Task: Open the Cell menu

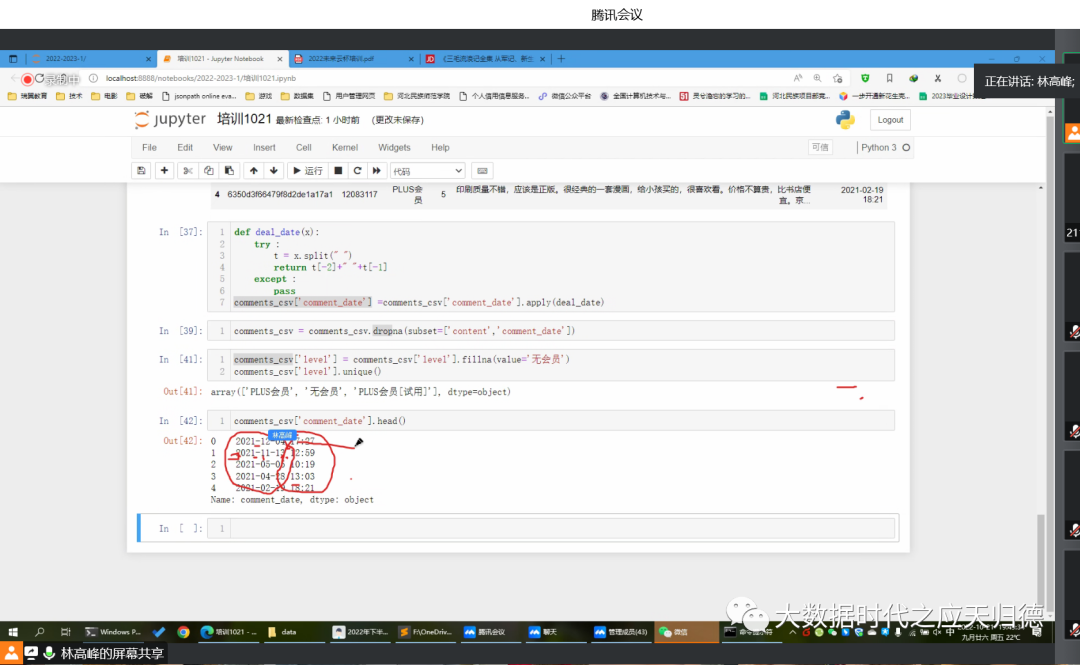Action: tap(304, 147)
